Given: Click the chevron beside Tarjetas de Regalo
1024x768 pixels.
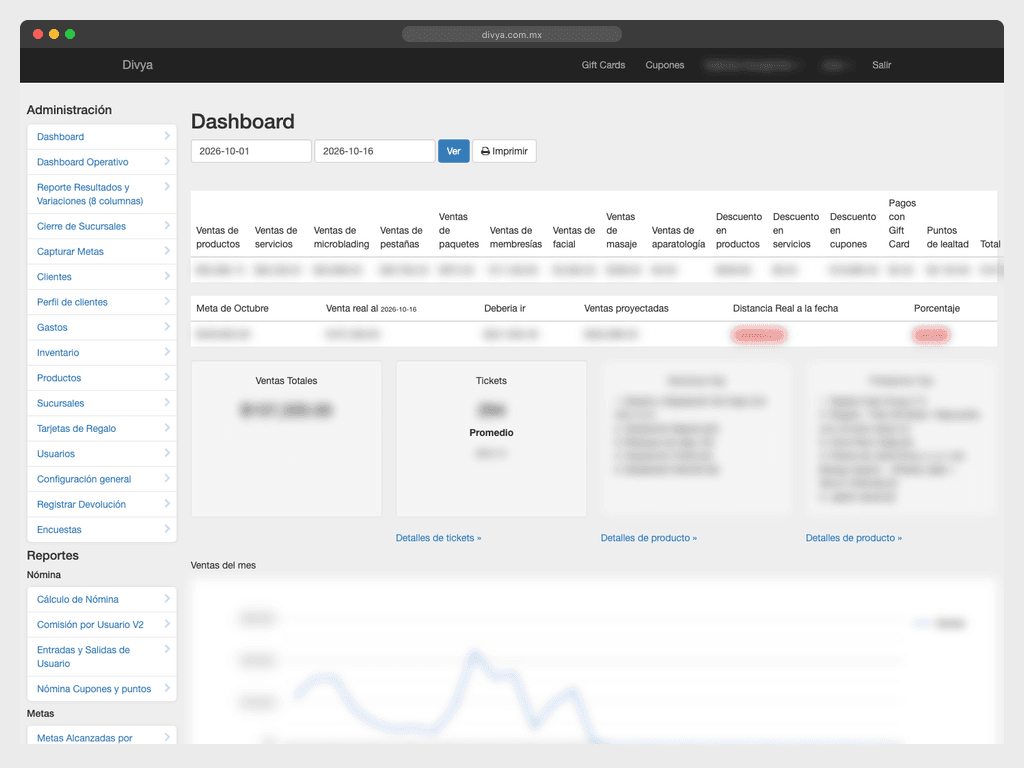Looking at the screenshot, I should 167,428.
